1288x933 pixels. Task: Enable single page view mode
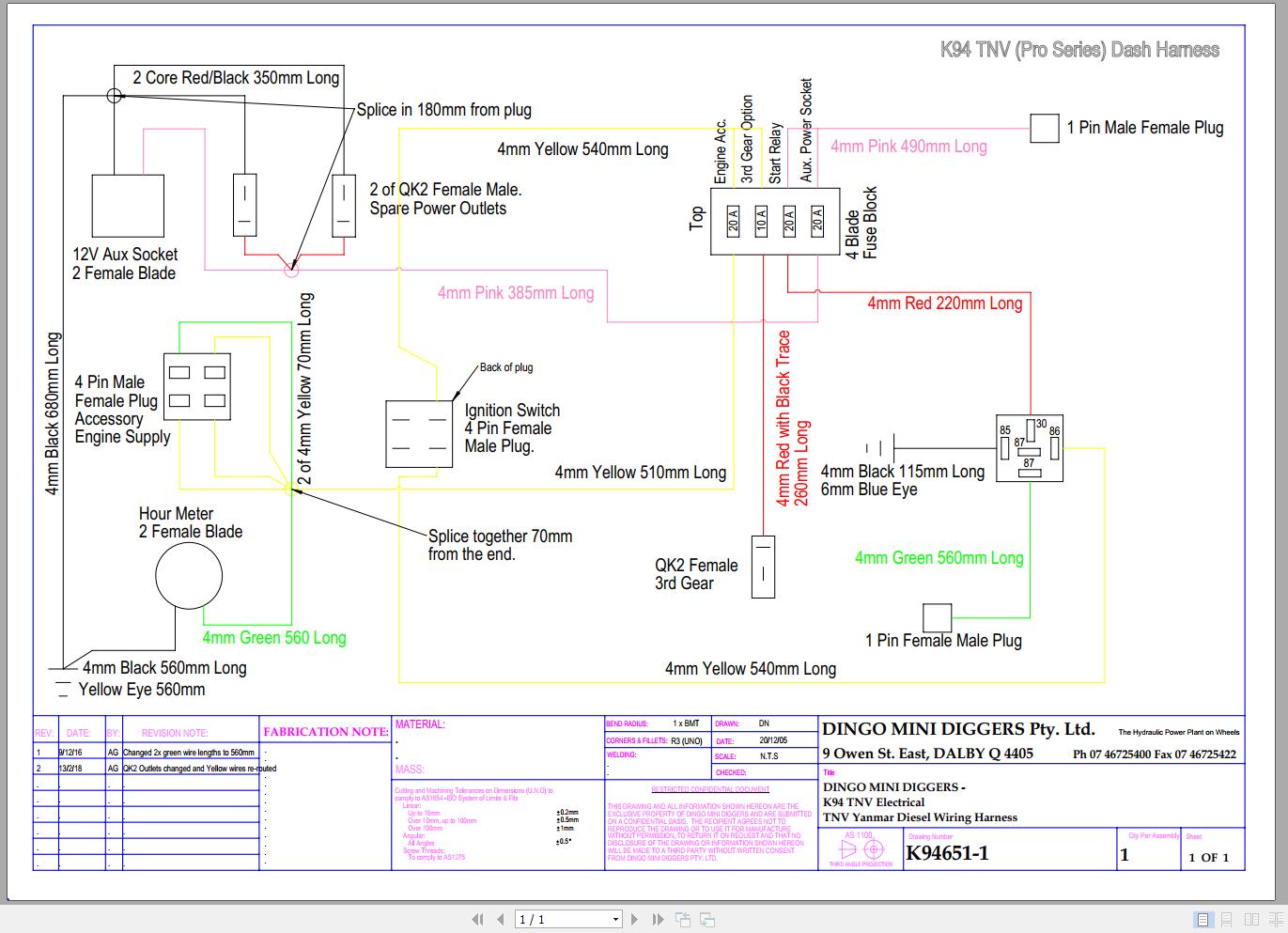(x=1203, y=920)
